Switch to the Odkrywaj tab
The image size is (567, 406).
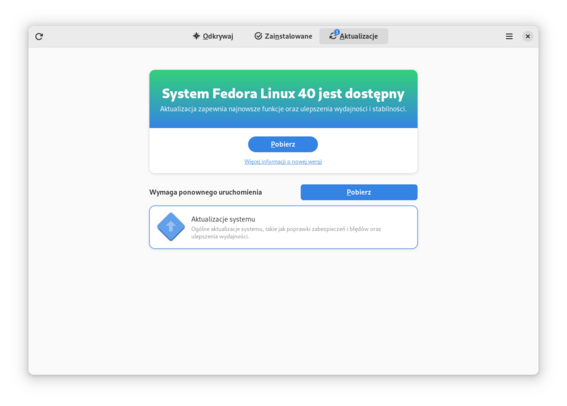pos(213,36)
